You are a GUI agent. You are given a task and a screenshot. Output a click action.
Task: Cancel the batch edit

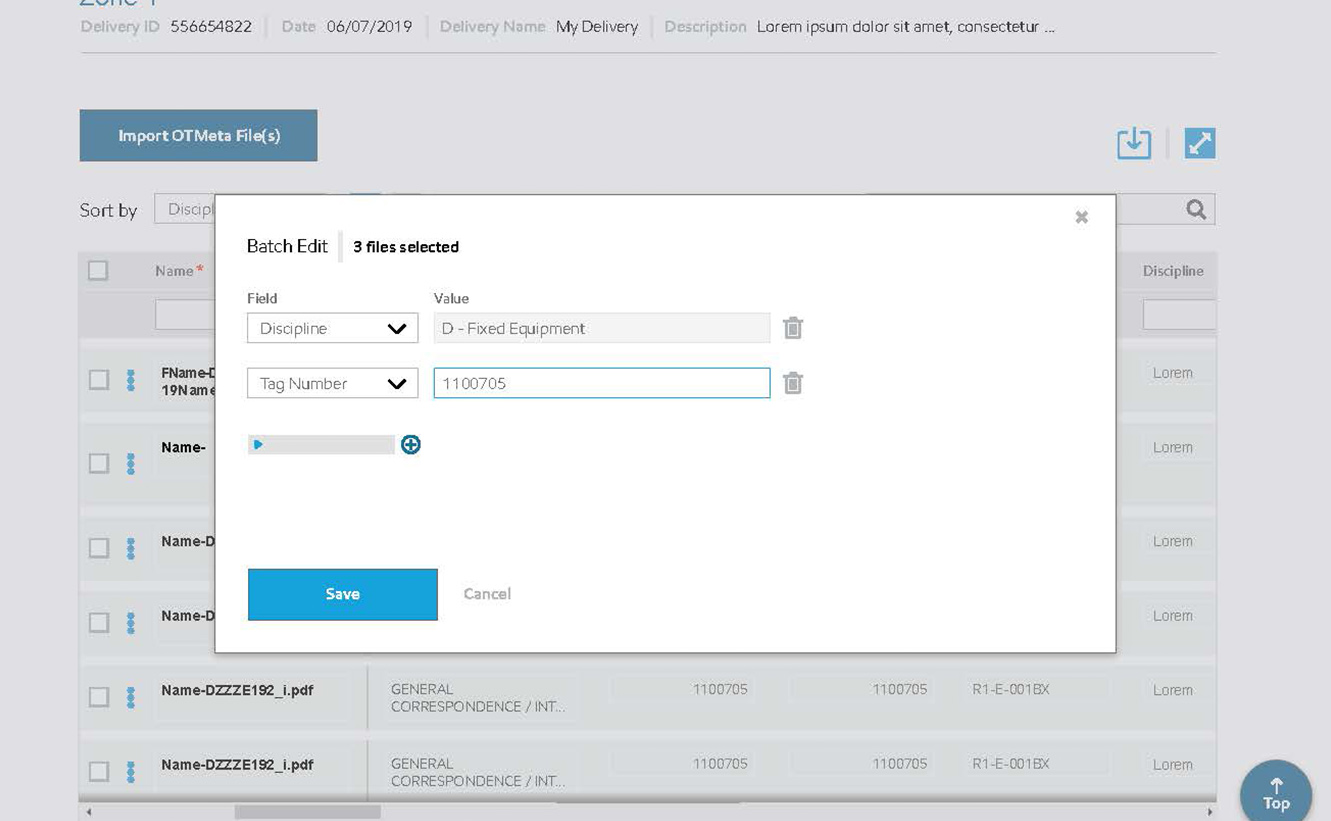tap(487, 593)
